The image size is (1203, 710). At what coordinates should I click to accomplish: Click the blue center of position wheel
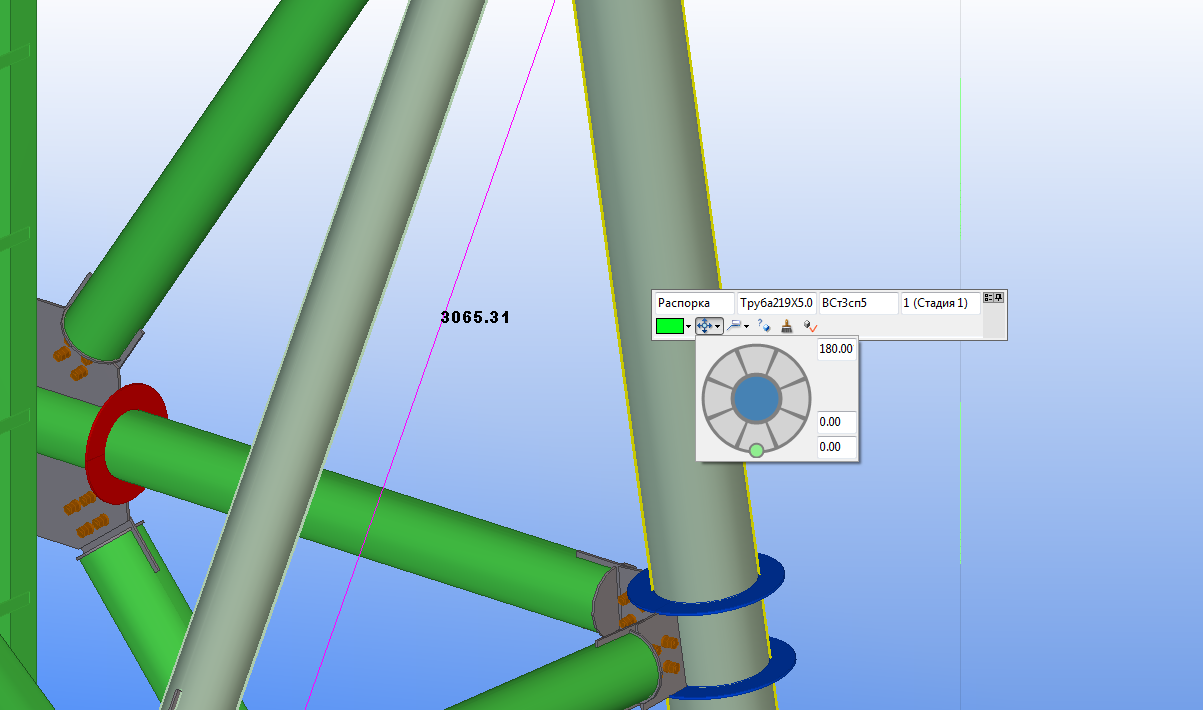(x=756, y=399)
